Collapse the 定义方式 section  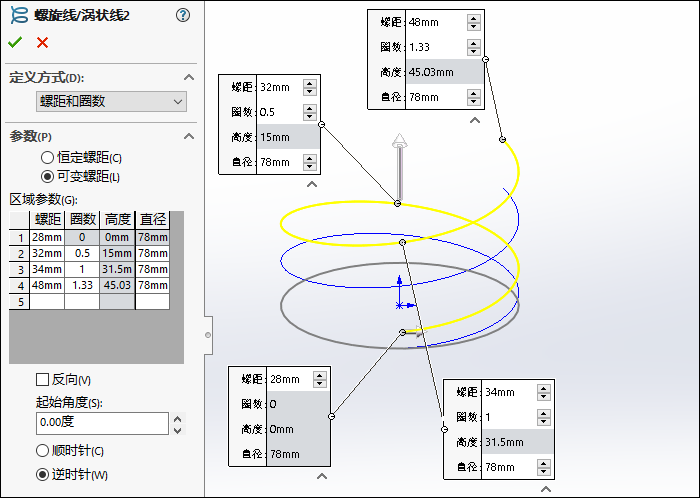click(x=188, y=78)
